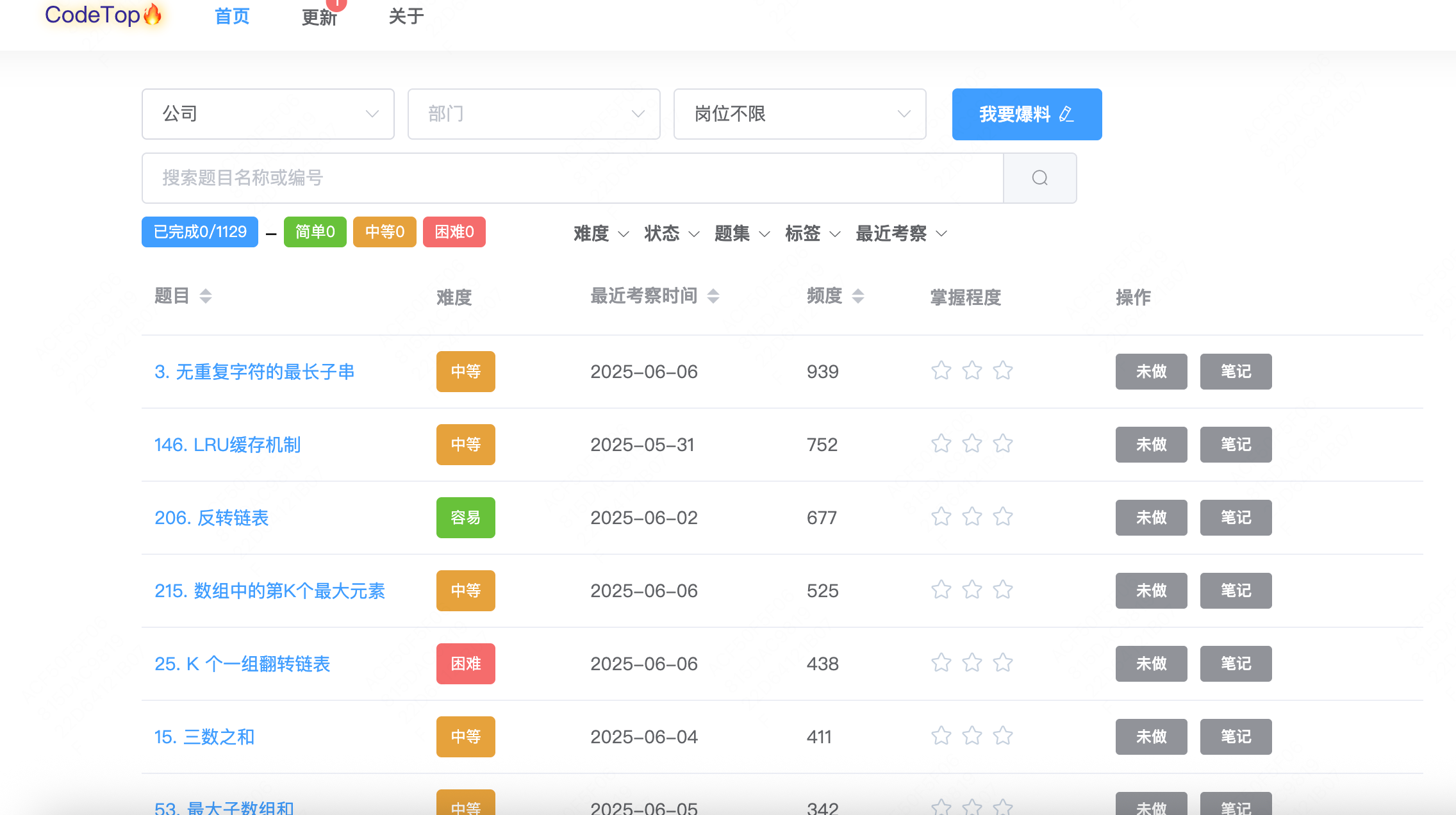Rate third star for 无重复字符的最长子串
The height and width of the screenshot is (815, 1456).
pyautogui.click(x=1003, y=370)
